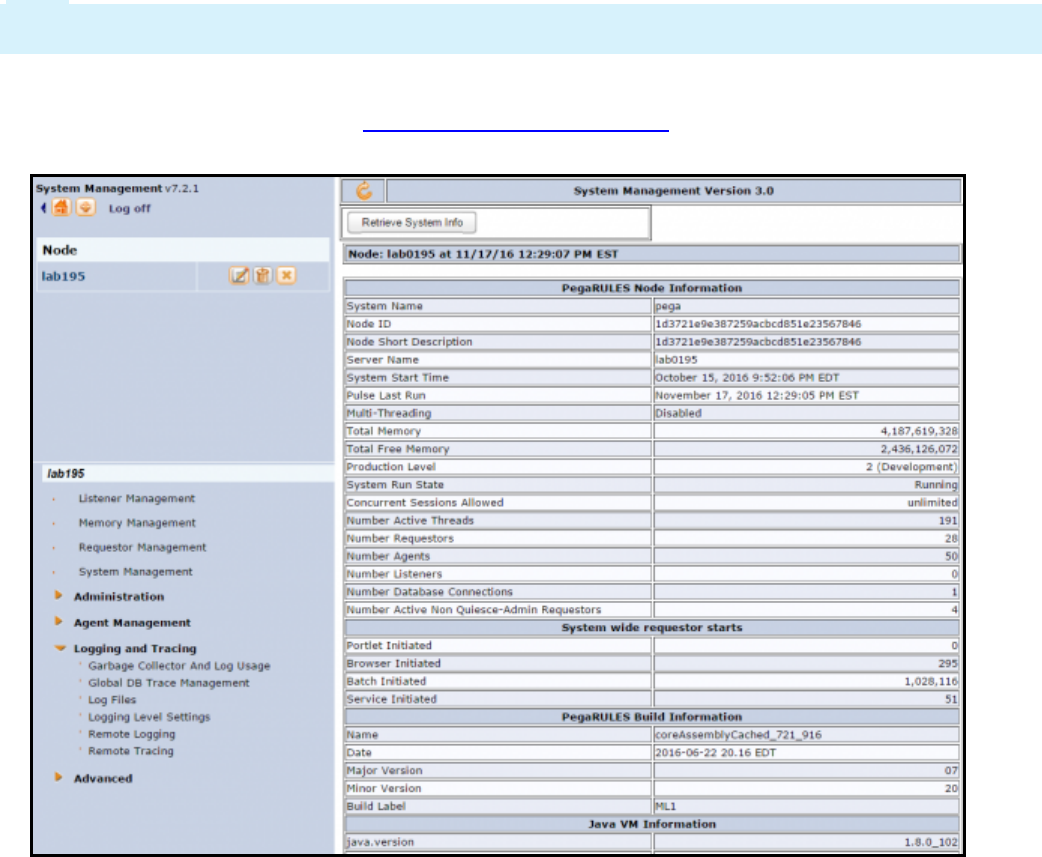Open Remote Logging

tap(132, 734)
